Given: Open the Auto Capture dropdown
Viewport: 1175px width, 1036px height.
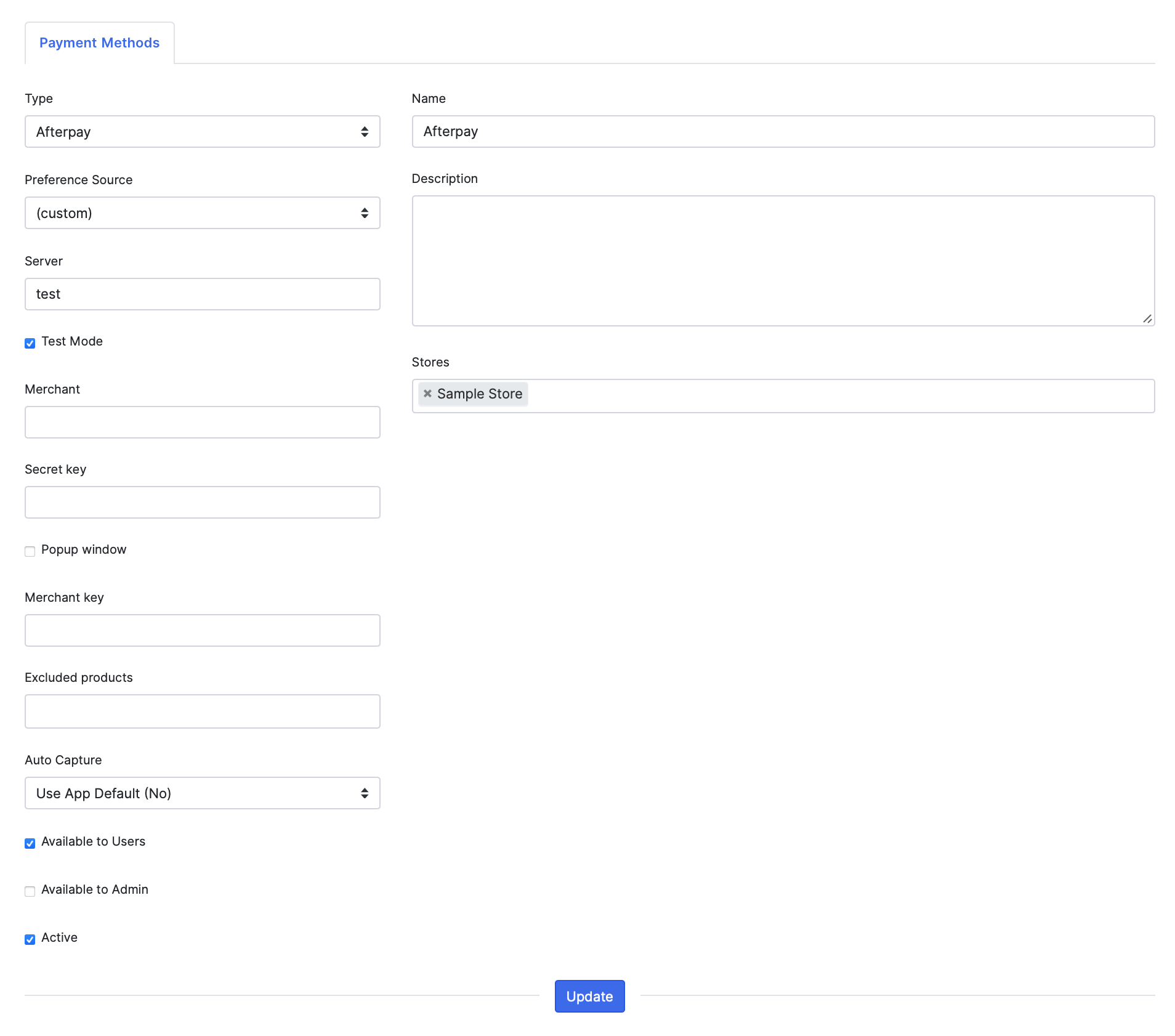Looking at the screenshot, I should (x=202, y=793).
